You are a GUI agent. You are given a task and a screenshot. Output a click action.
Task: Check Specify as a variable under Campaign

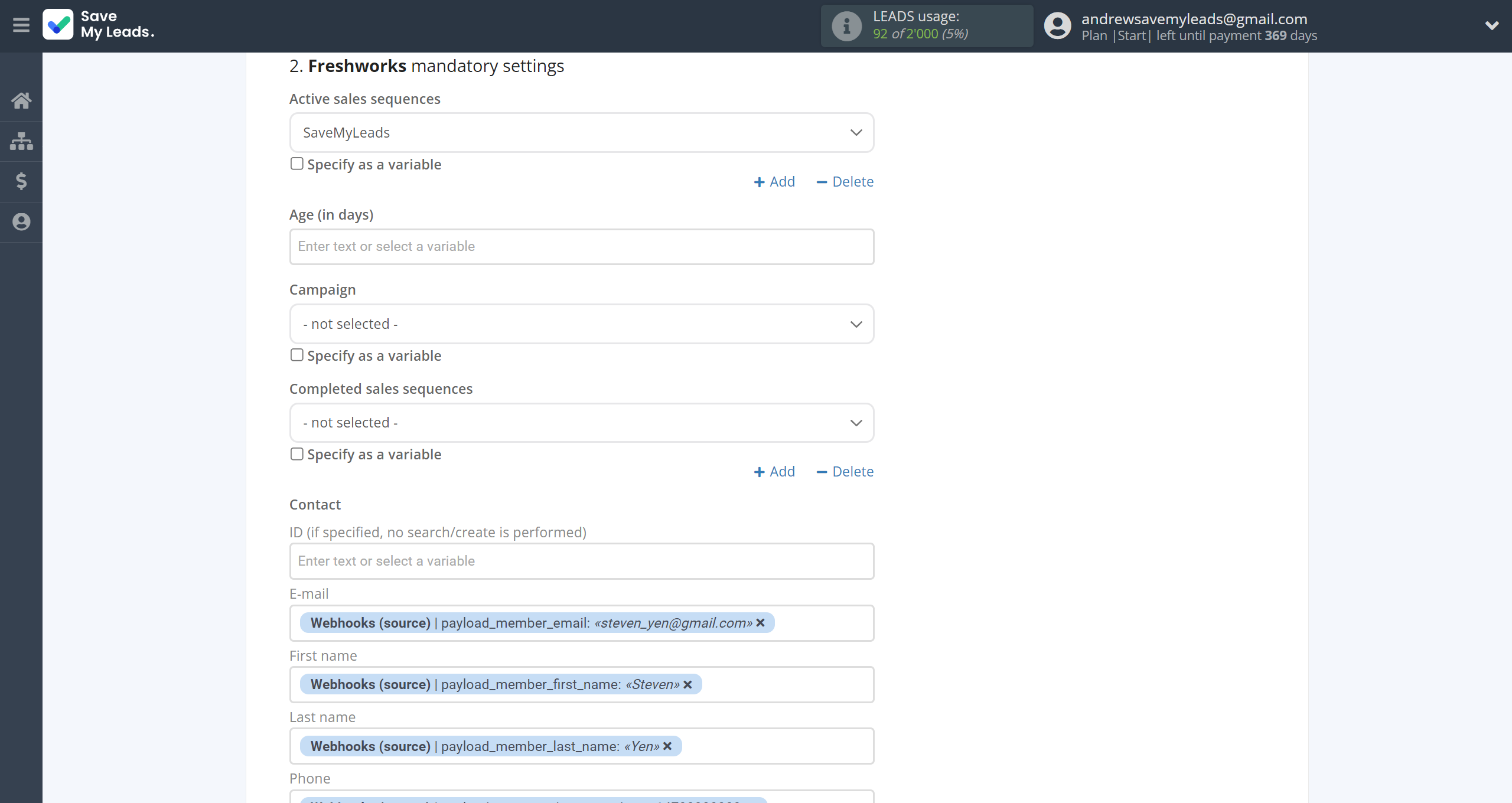point(296,355)
